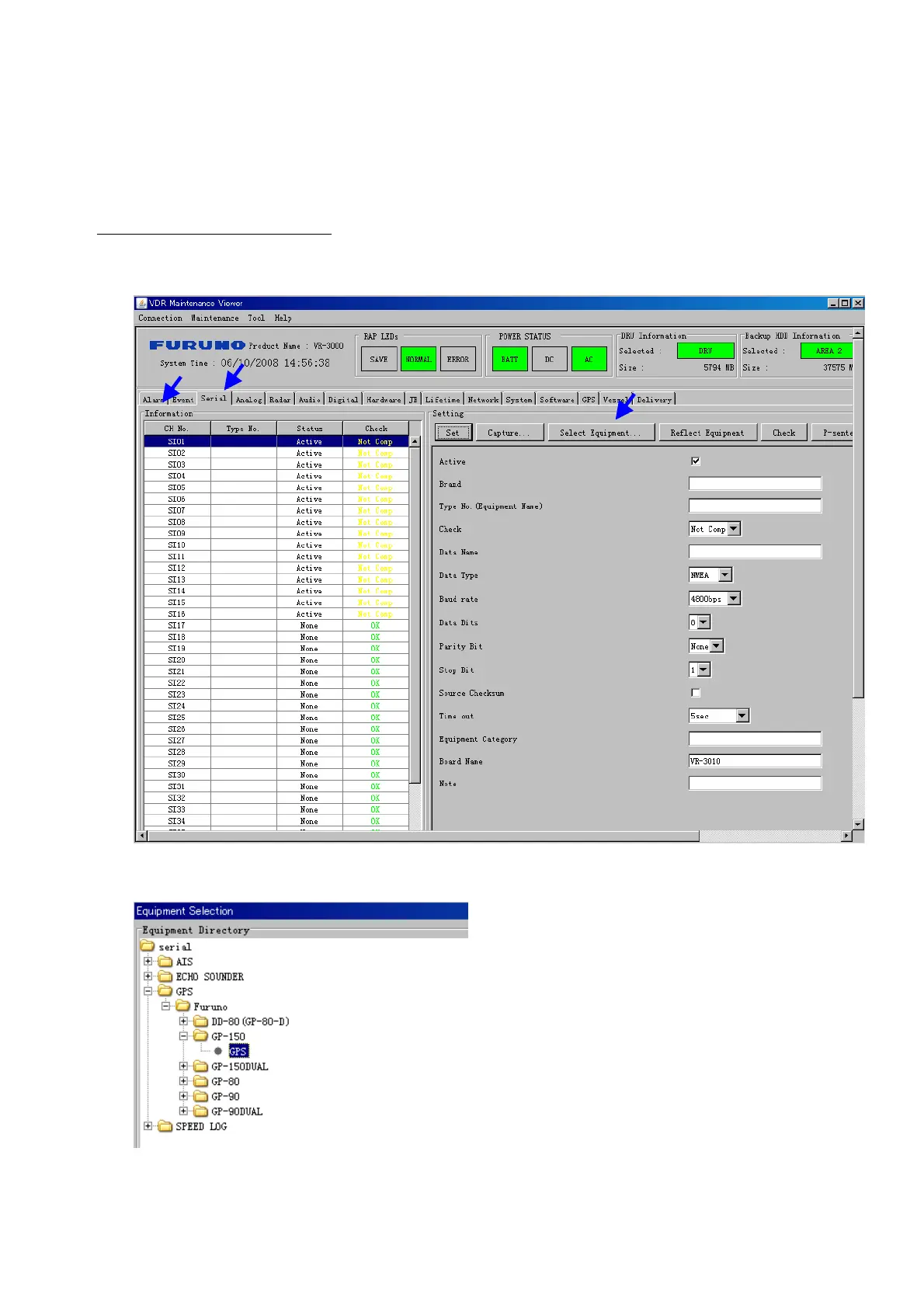Click the Board Name field VR-3010
This screenshot has width=924, height=1308.
tap(755, 761)
